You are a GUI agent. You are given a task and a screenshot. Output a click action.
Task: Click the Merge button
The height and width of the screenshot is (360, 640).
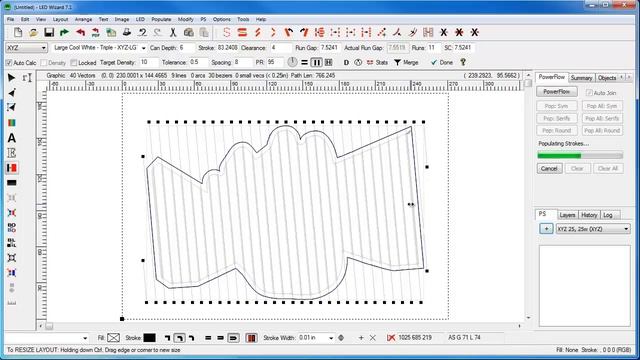tap(406, 62)
